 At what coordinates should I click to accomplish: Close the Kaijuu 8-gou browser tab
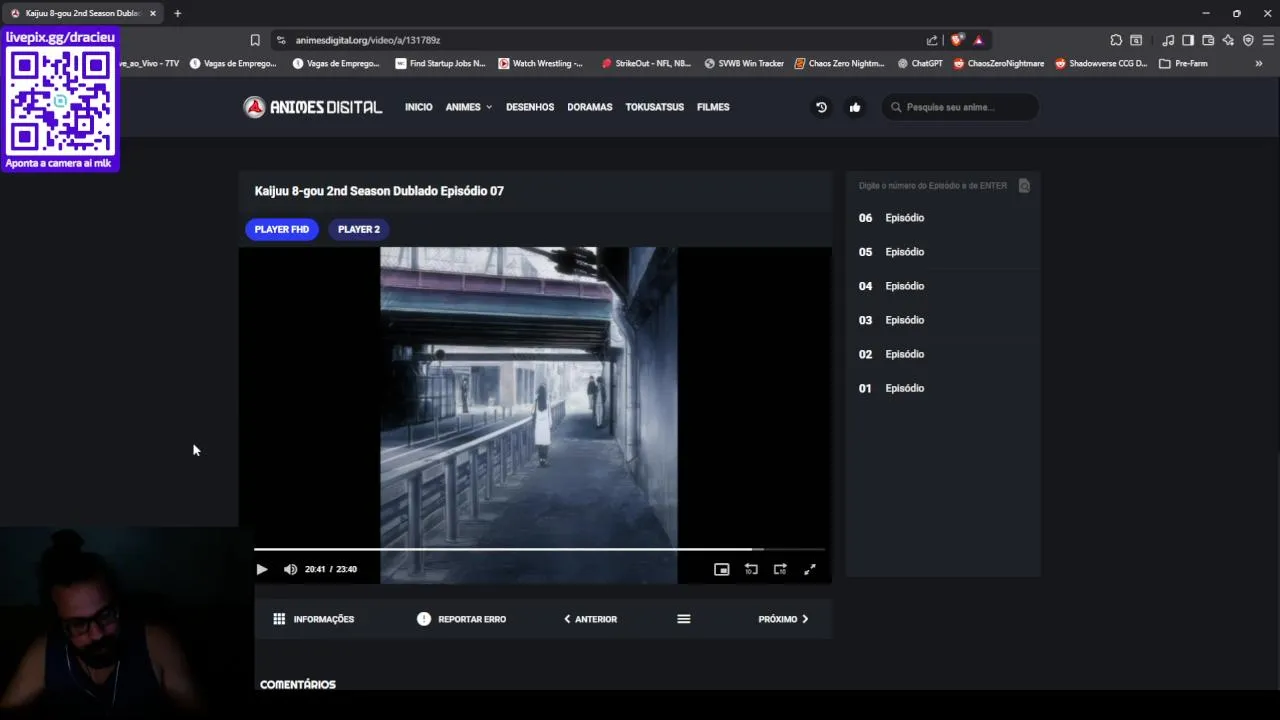click(153, 13)
